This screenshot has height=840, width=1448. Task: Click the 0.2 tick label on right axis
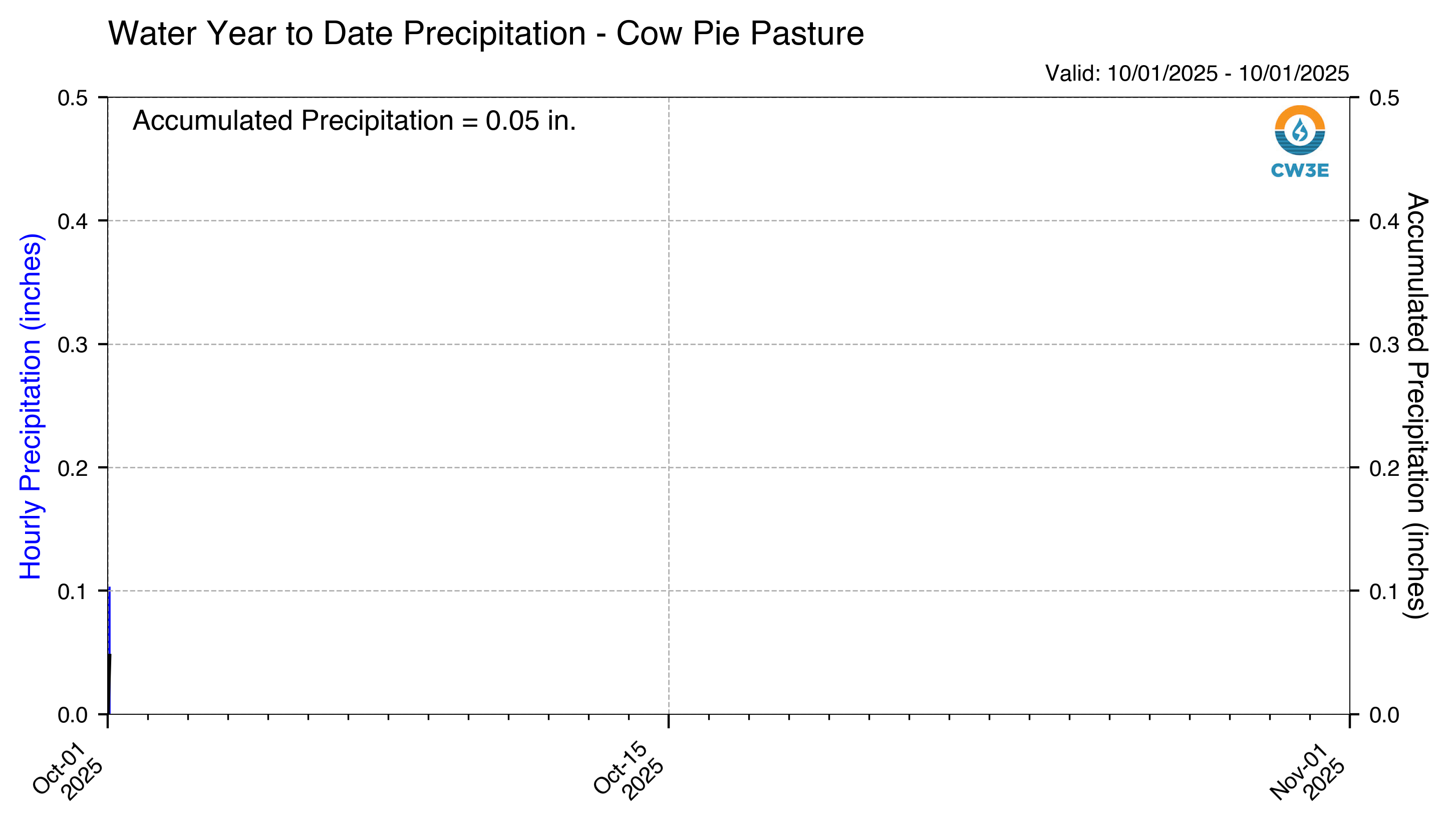1385,468
